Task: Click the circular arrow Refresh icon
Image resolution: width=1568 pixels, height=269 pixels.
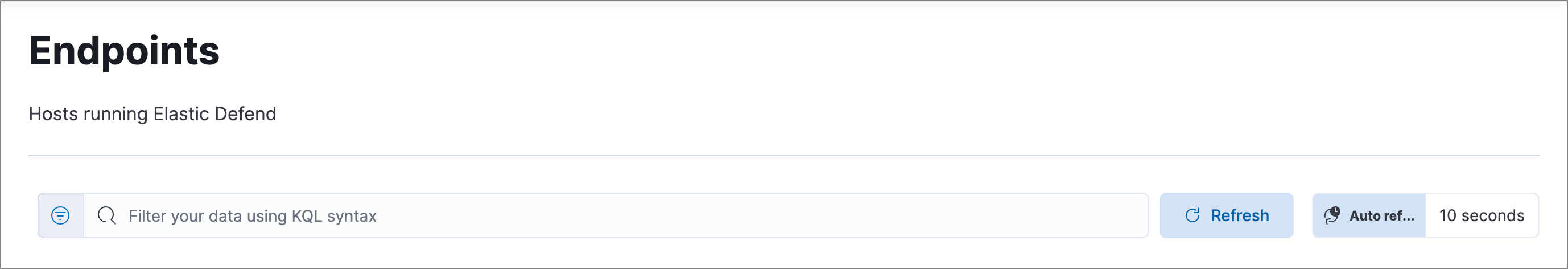Action: pyautogui.click(x=1192, y=215)
